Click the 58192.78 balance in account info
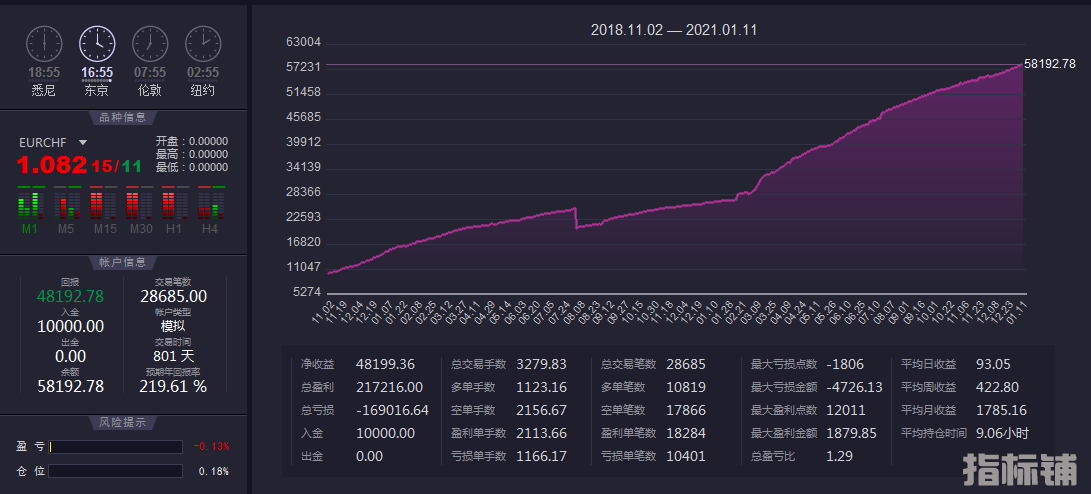The image size is (1091, 494). (70, 386)
